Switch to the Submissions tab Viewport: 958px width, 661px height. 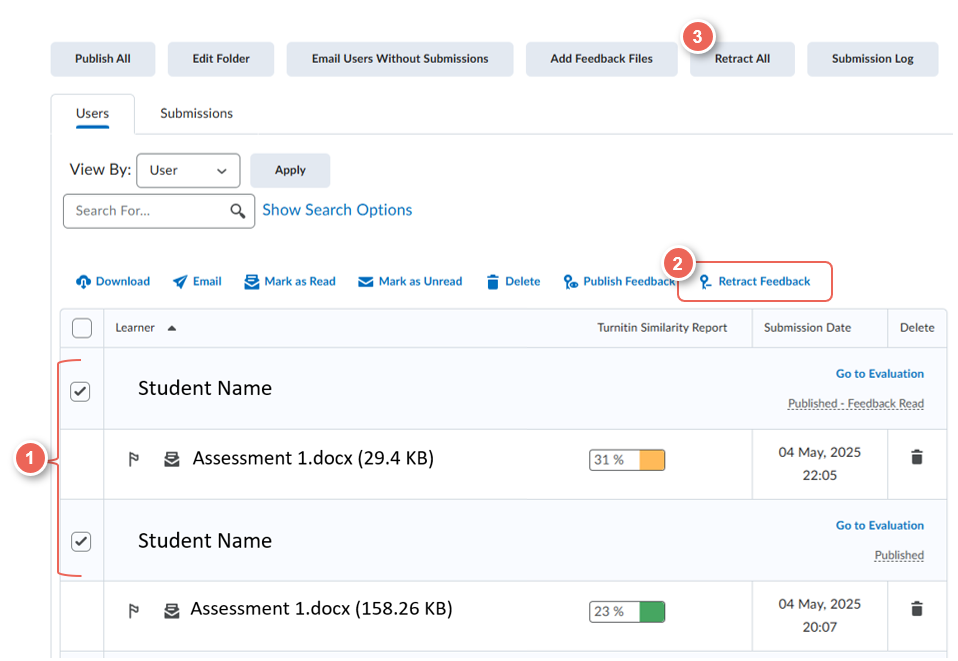pyautogui.click(x=196, y=114)
